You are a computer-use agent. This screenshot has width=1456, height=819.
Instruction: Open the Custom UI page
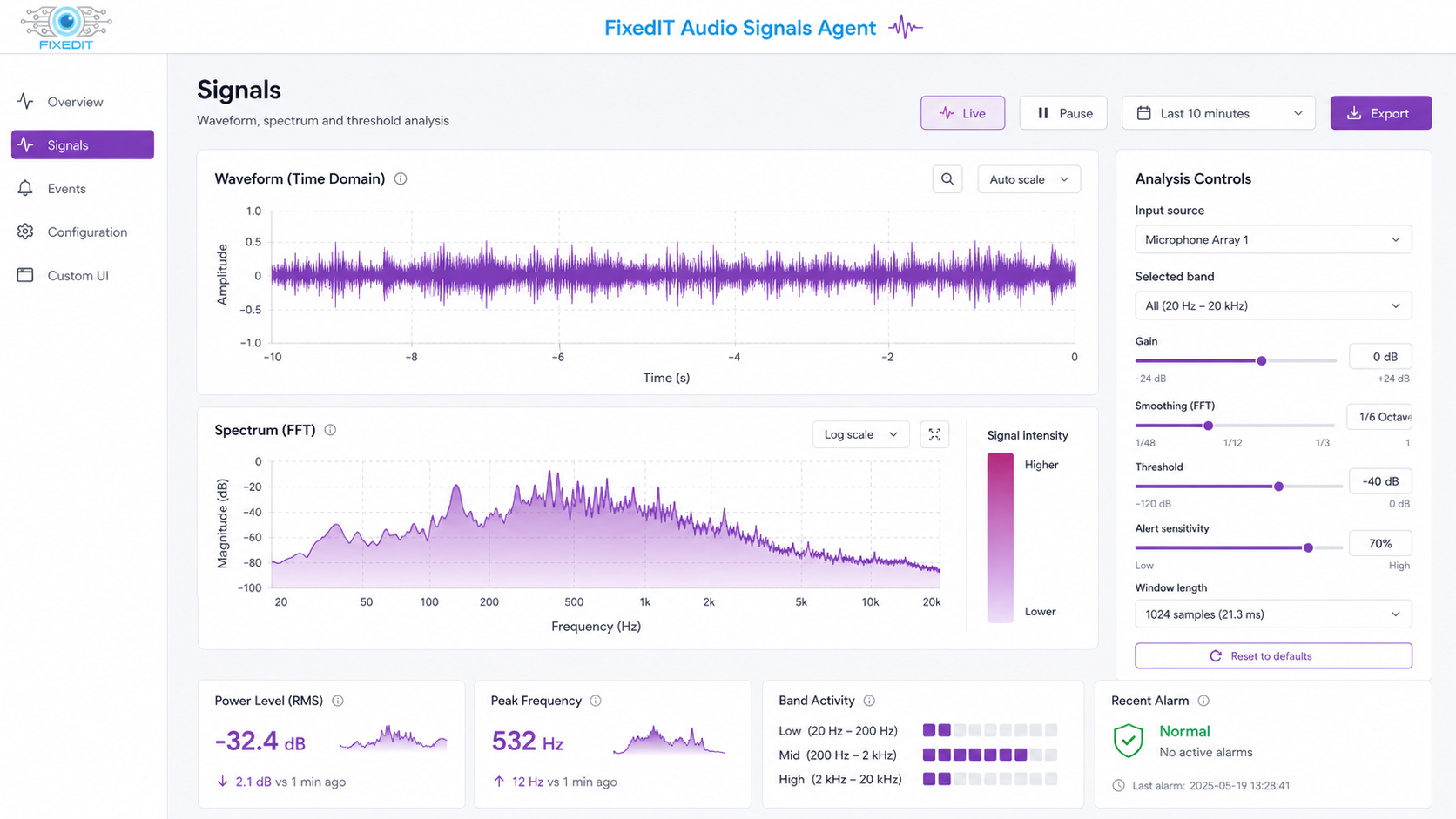[x=83, y=275]
